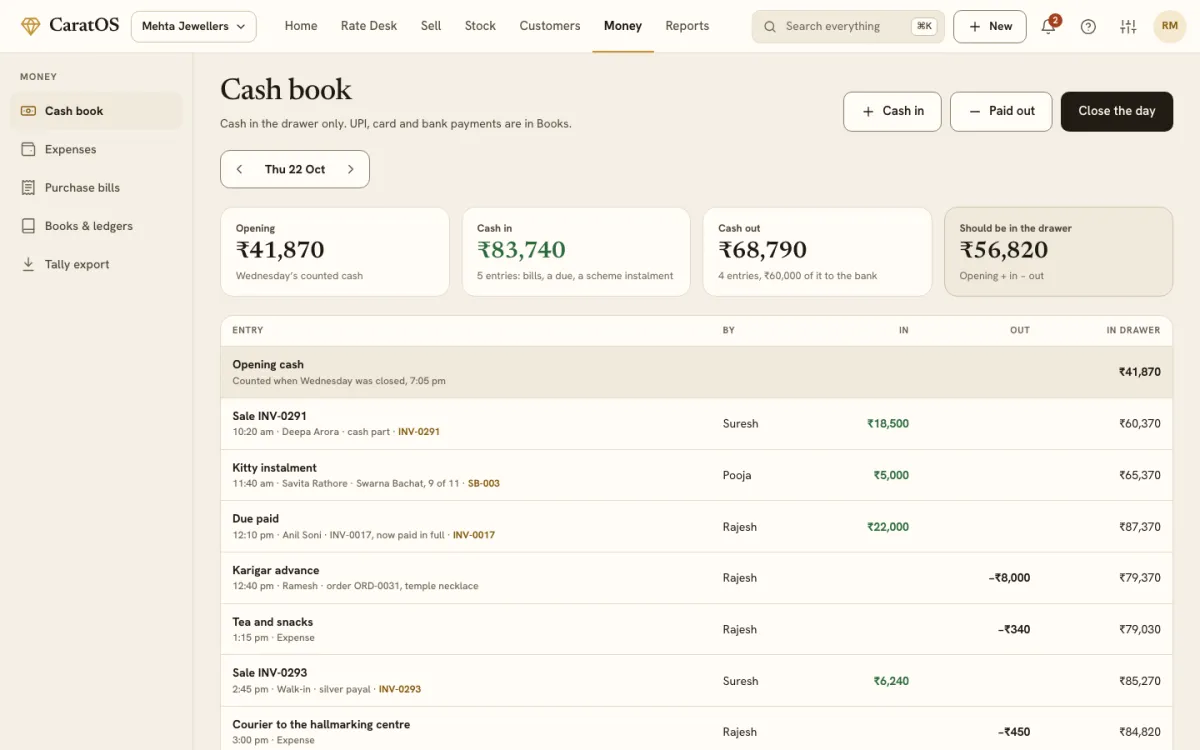Select the Cash in ₹83,740 summary card
Screen dimensions: 1200x750
tap(576, 252)
